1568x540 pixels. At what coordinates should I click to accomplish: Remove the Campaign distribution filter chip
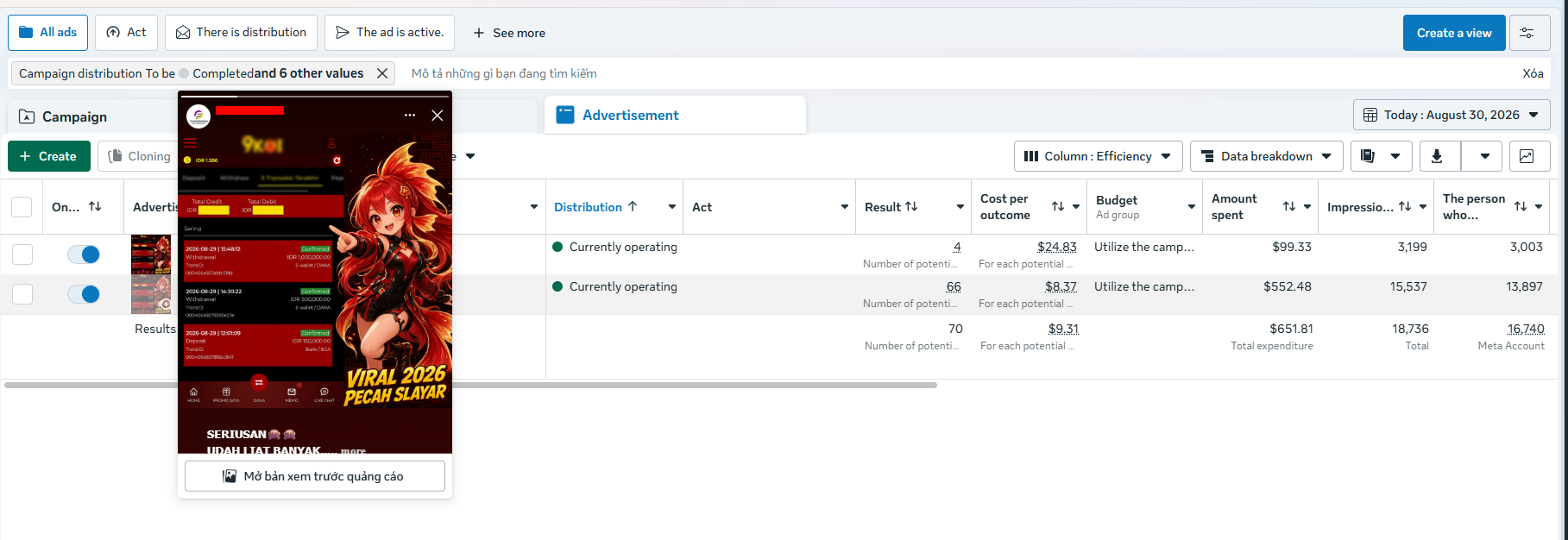(x=382, y=73)
